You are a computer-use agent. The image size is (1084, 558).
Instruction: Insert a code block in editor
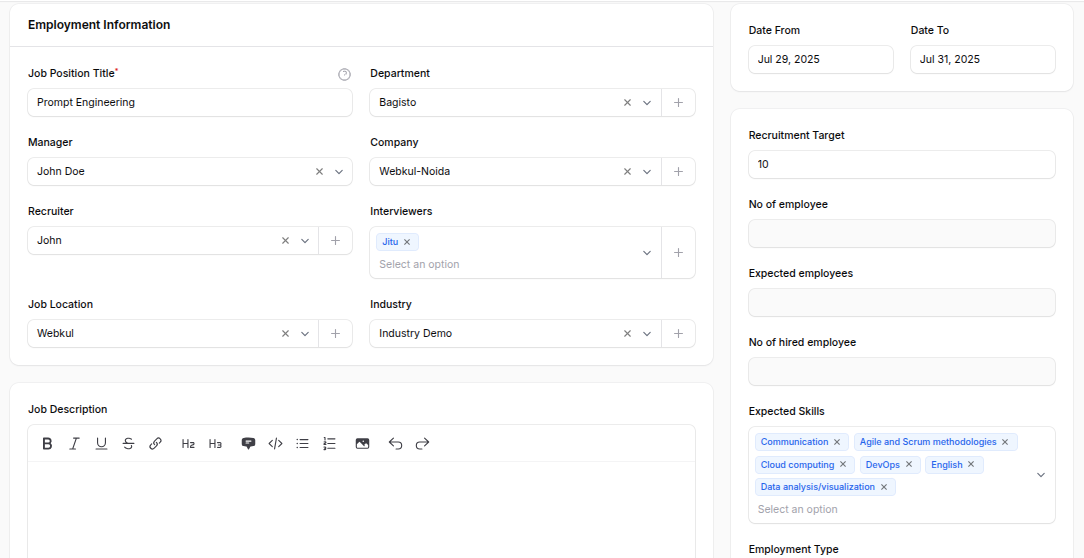coord(276,444)
